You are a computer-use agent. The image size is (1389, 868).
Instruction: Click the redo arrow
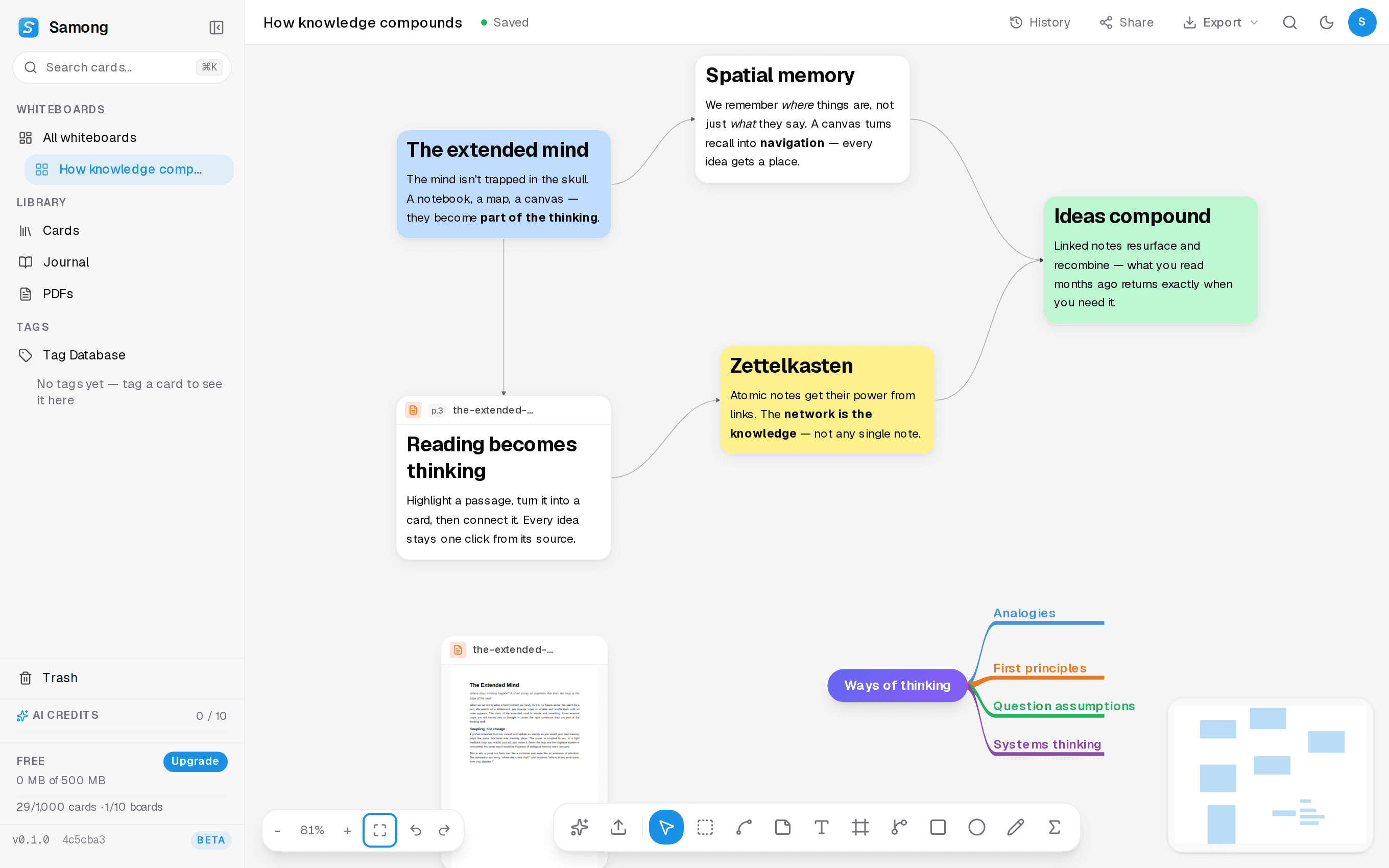(444, 830)
